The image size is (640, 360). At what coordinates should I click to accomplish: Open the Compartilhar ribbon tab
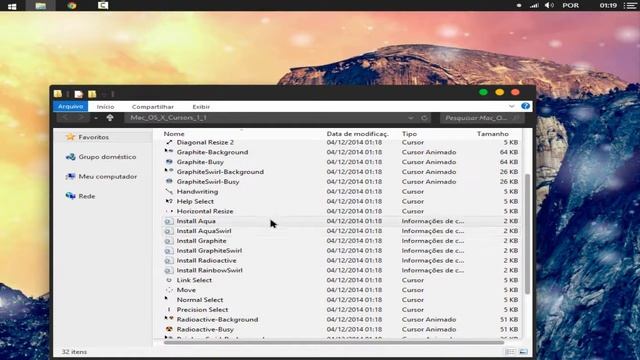153,107
